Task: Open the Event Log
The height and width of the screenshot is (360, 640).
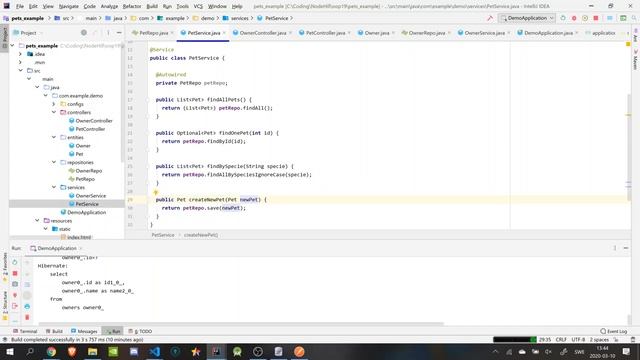Action: click(x=613, y=331)
